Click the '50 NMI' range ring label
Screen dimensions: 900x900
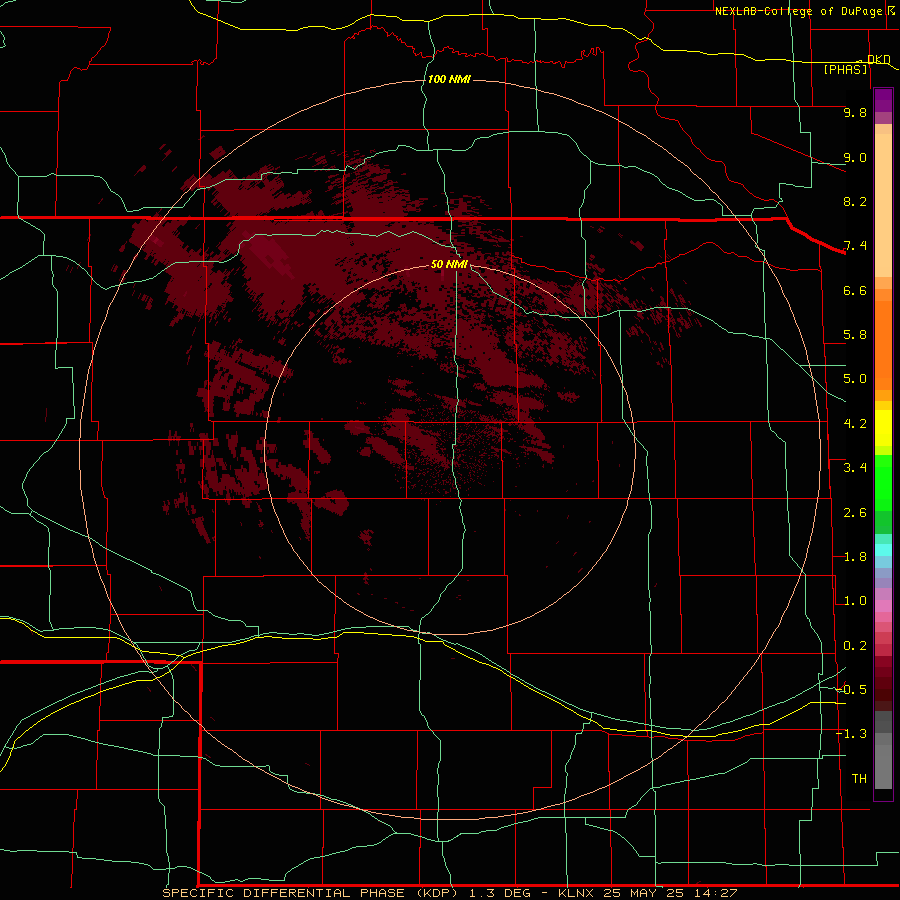pos(449,264)
